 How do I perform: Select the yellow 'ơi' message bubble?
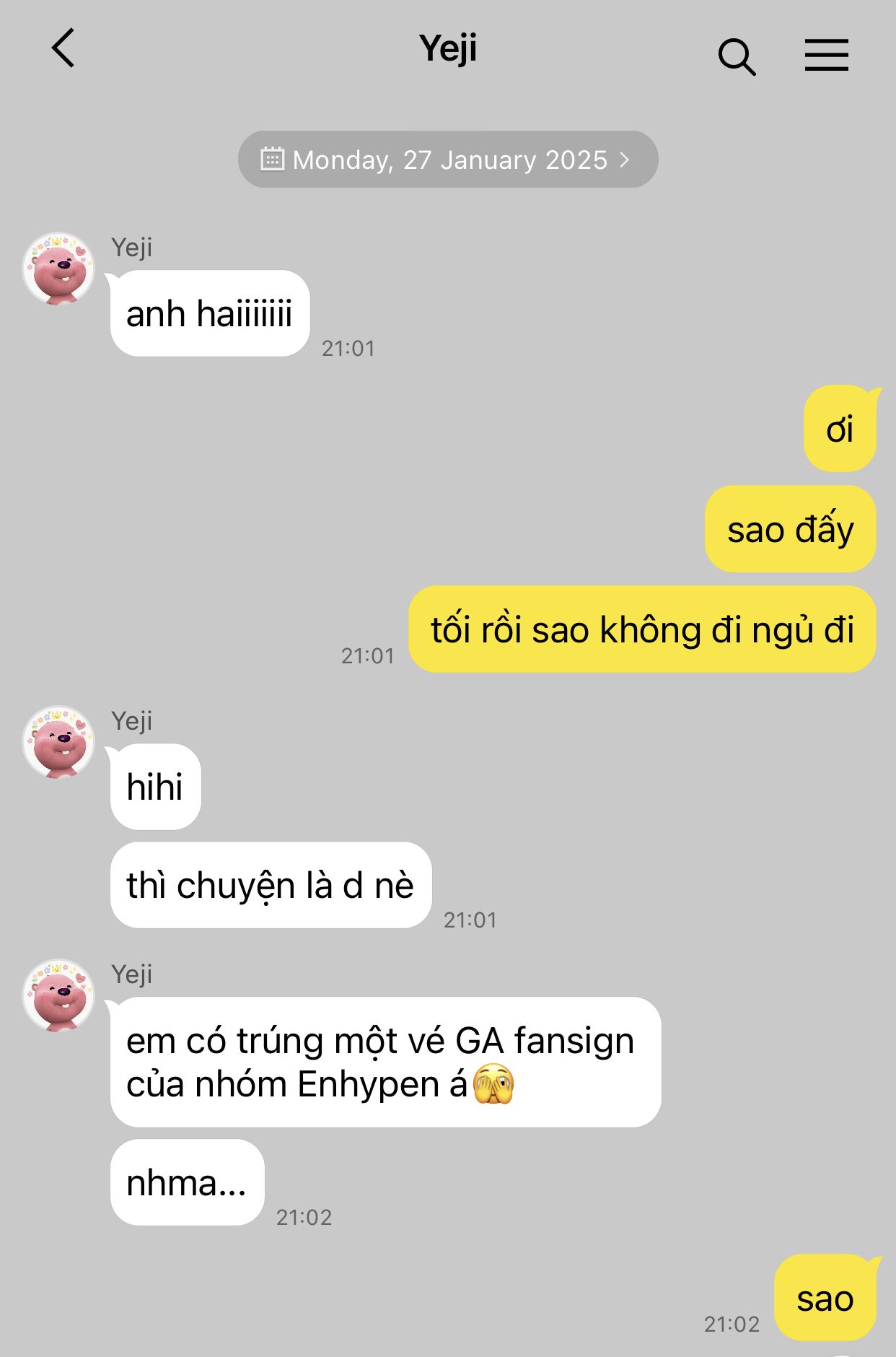[x=840, y=429]
